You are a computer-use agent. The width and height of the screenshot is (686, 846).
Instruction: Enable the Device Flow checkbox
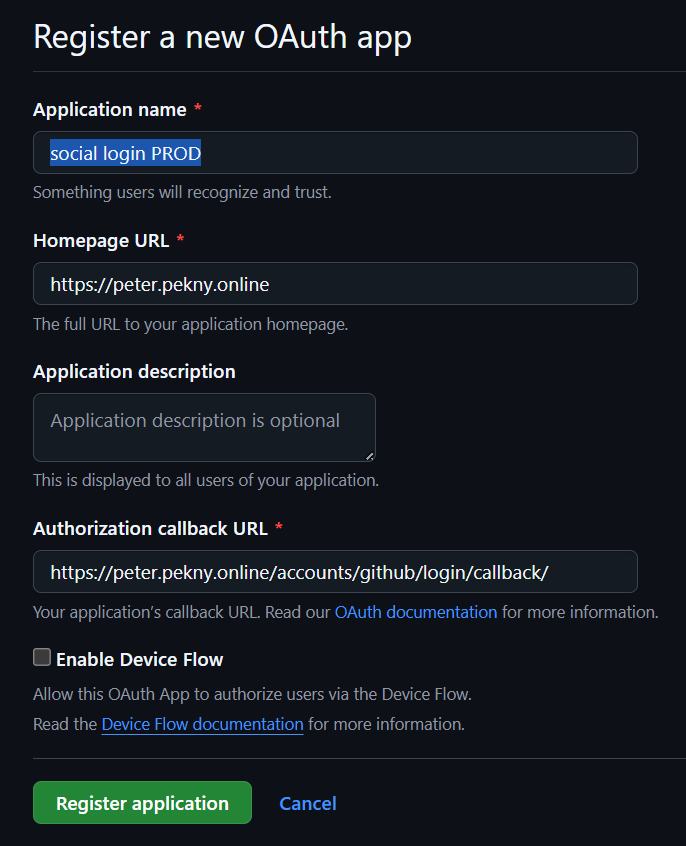tap(42, 657)
